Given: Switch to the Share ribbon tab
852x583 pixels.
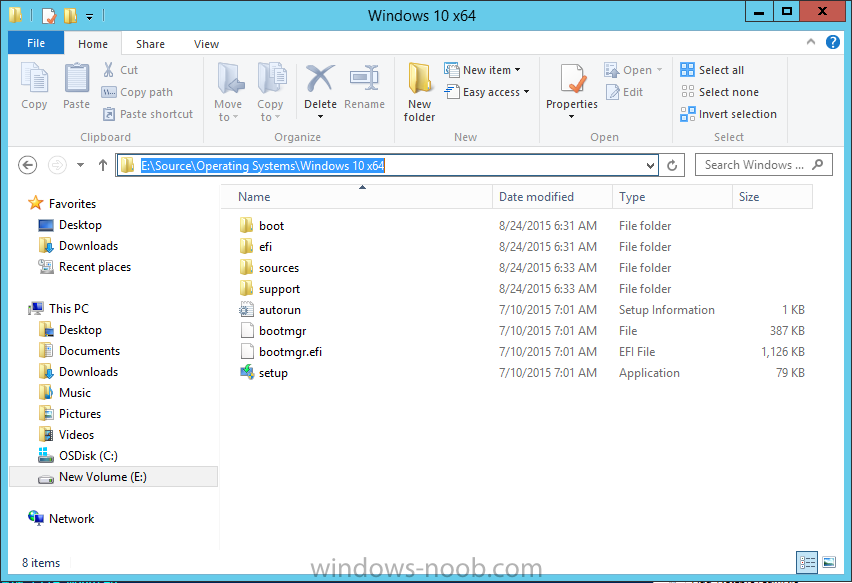Looking at the screenshot, I should point(151,44).
